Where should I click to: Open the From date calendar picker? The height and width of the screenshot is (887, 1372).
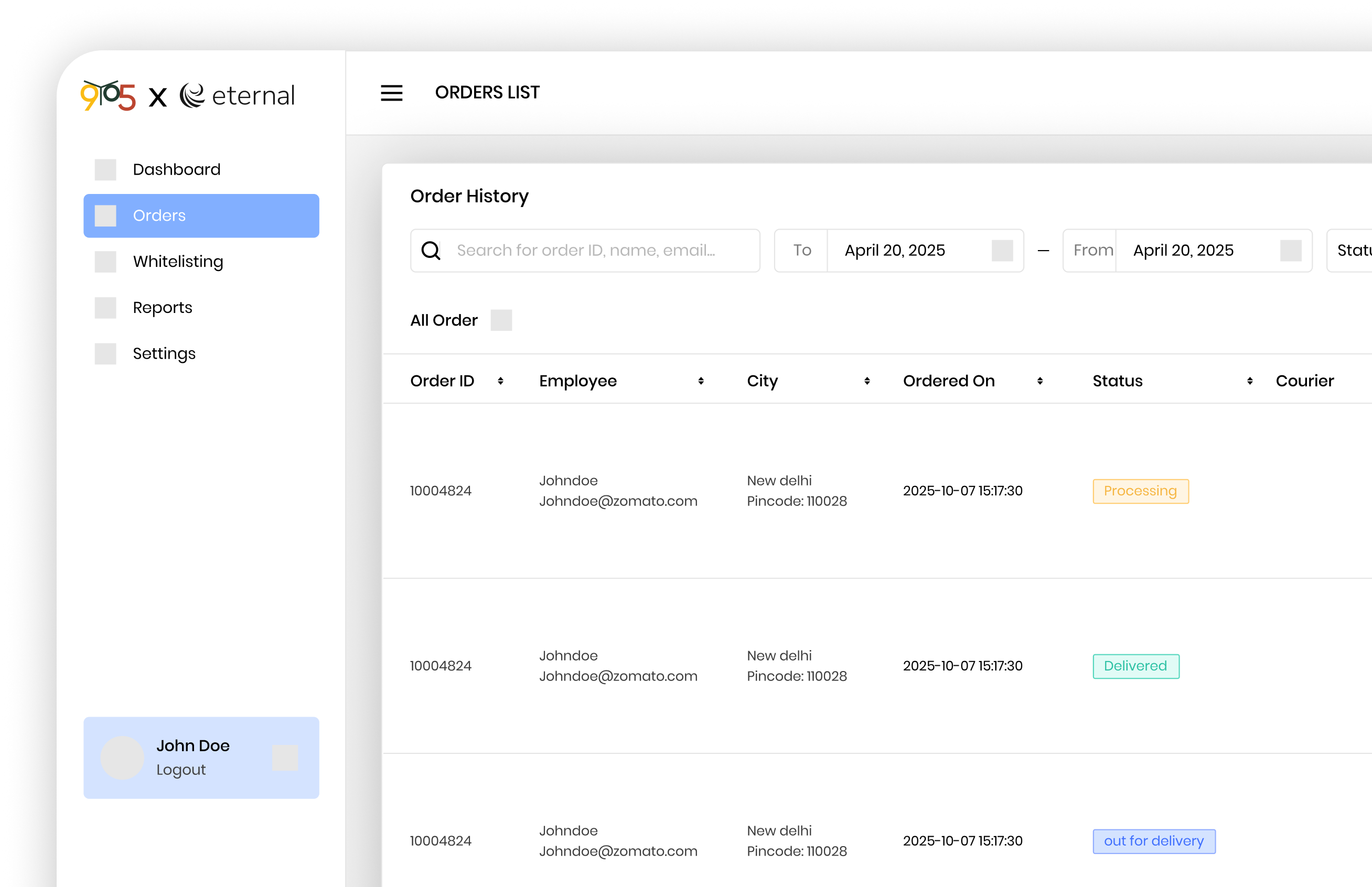click(x=1290, y=251)
